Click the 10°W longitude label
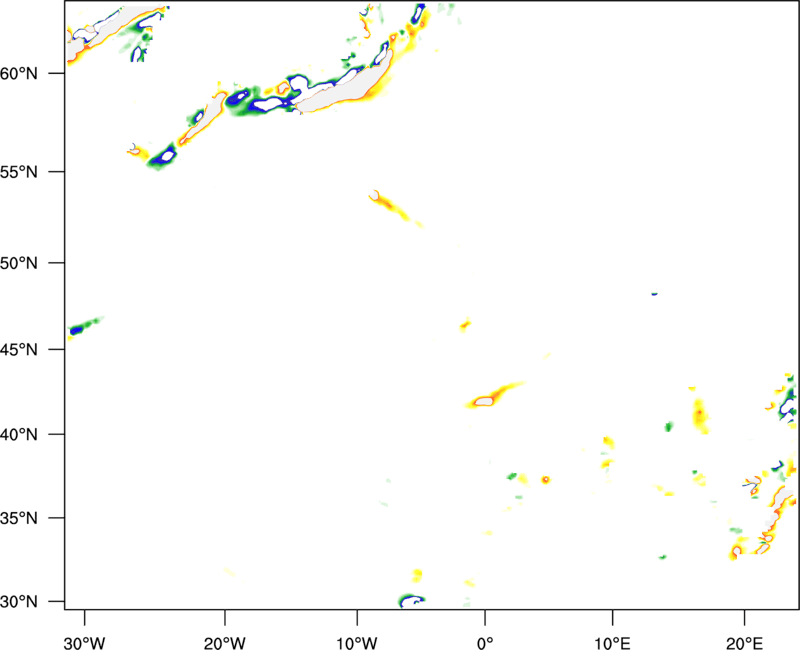 [x=357, y=643]
